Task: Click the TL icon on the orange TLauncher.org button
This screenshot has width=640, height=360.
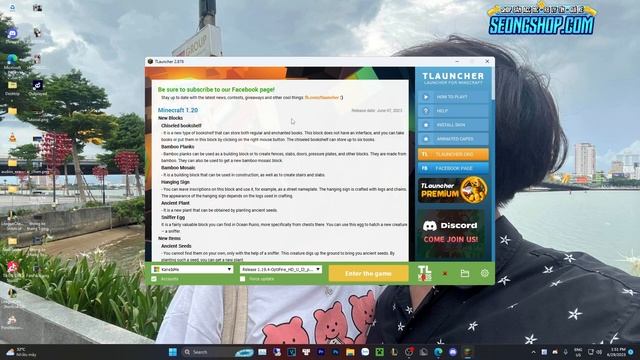Action: (425, 154)
